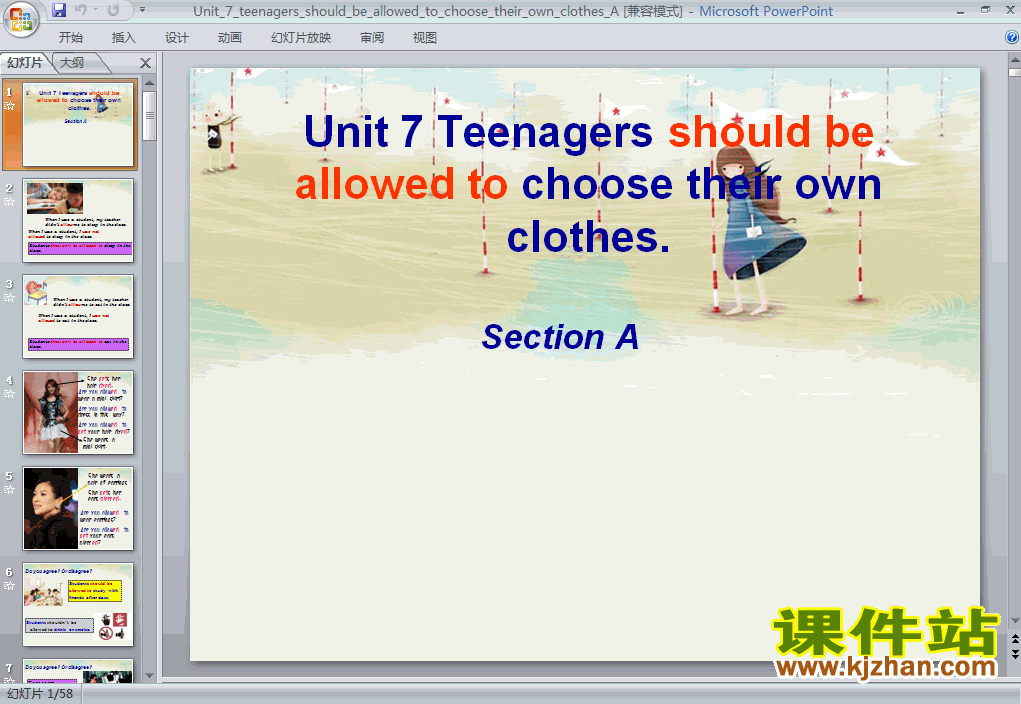1021x704 pixels.
Task: Go to next slide double-arrow button
Action: 1014,654
